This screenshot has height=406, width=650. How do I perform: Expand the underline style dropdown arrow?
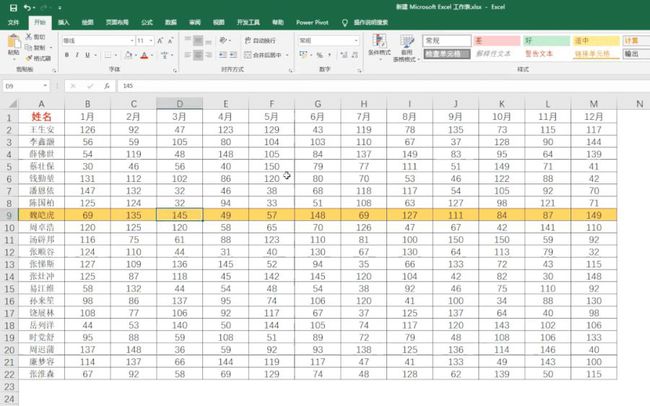(x=95, y=55)
